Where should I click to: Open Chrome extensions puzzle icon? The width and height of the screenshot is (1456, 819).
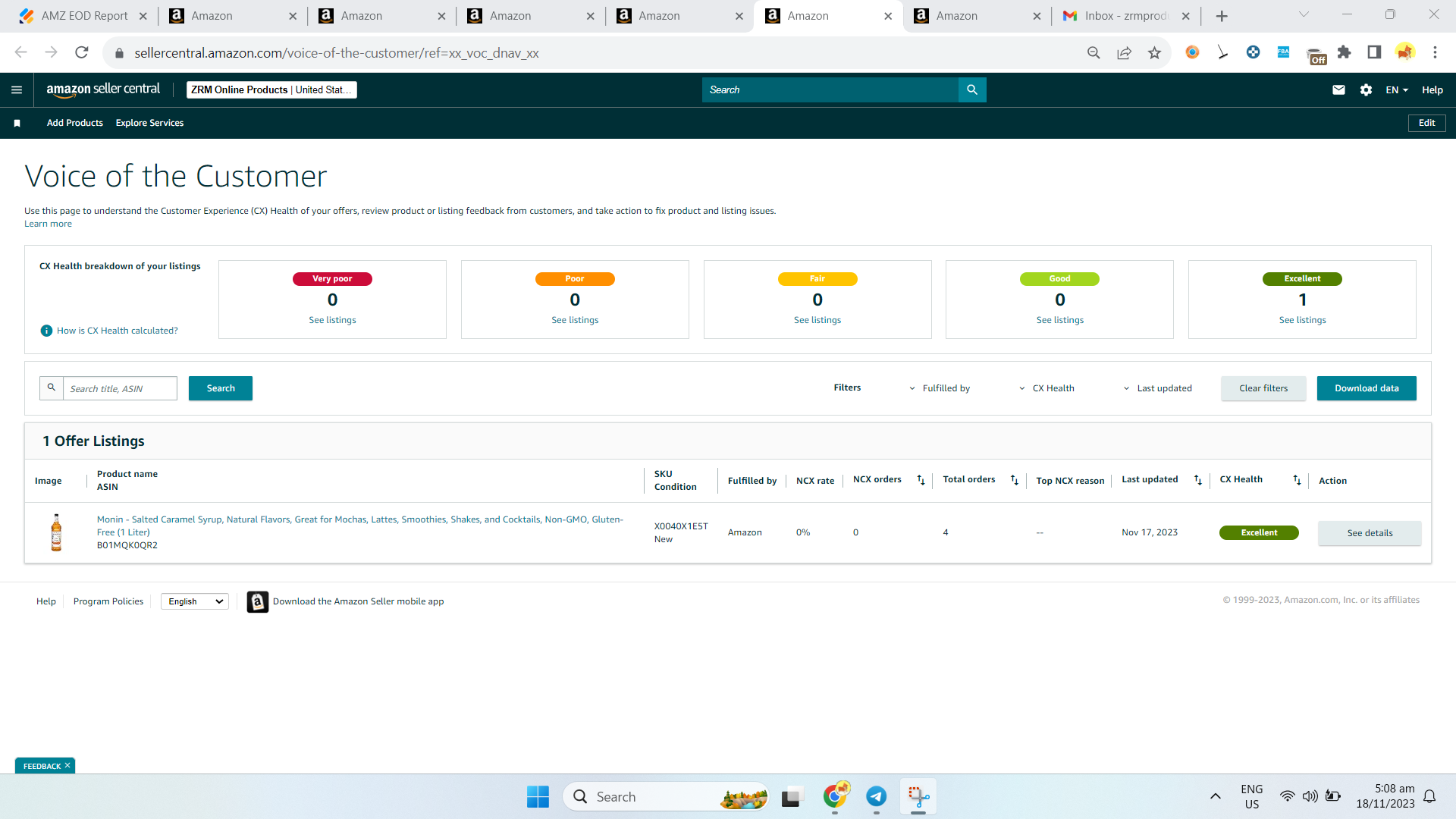coord(1344,52)
